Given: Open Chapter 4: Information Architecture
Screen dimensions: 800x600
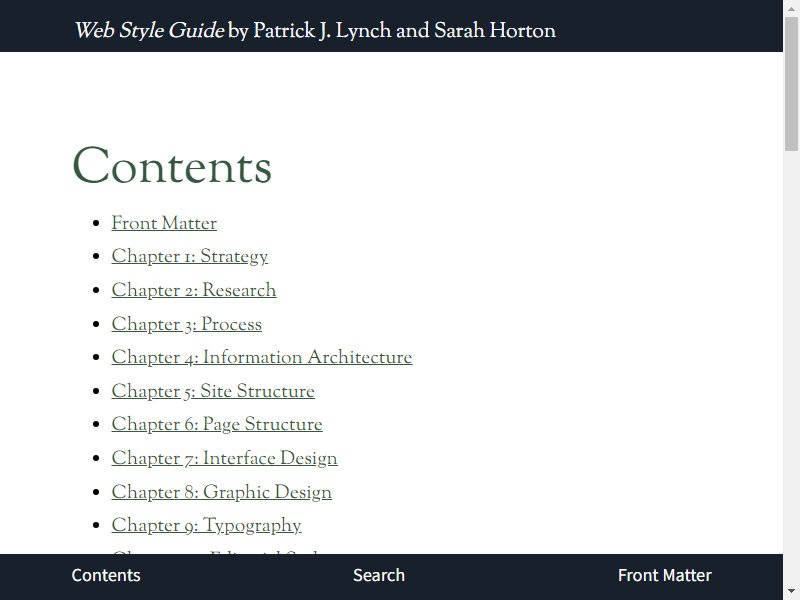Looking at the screenshot, I should (262, 357).
